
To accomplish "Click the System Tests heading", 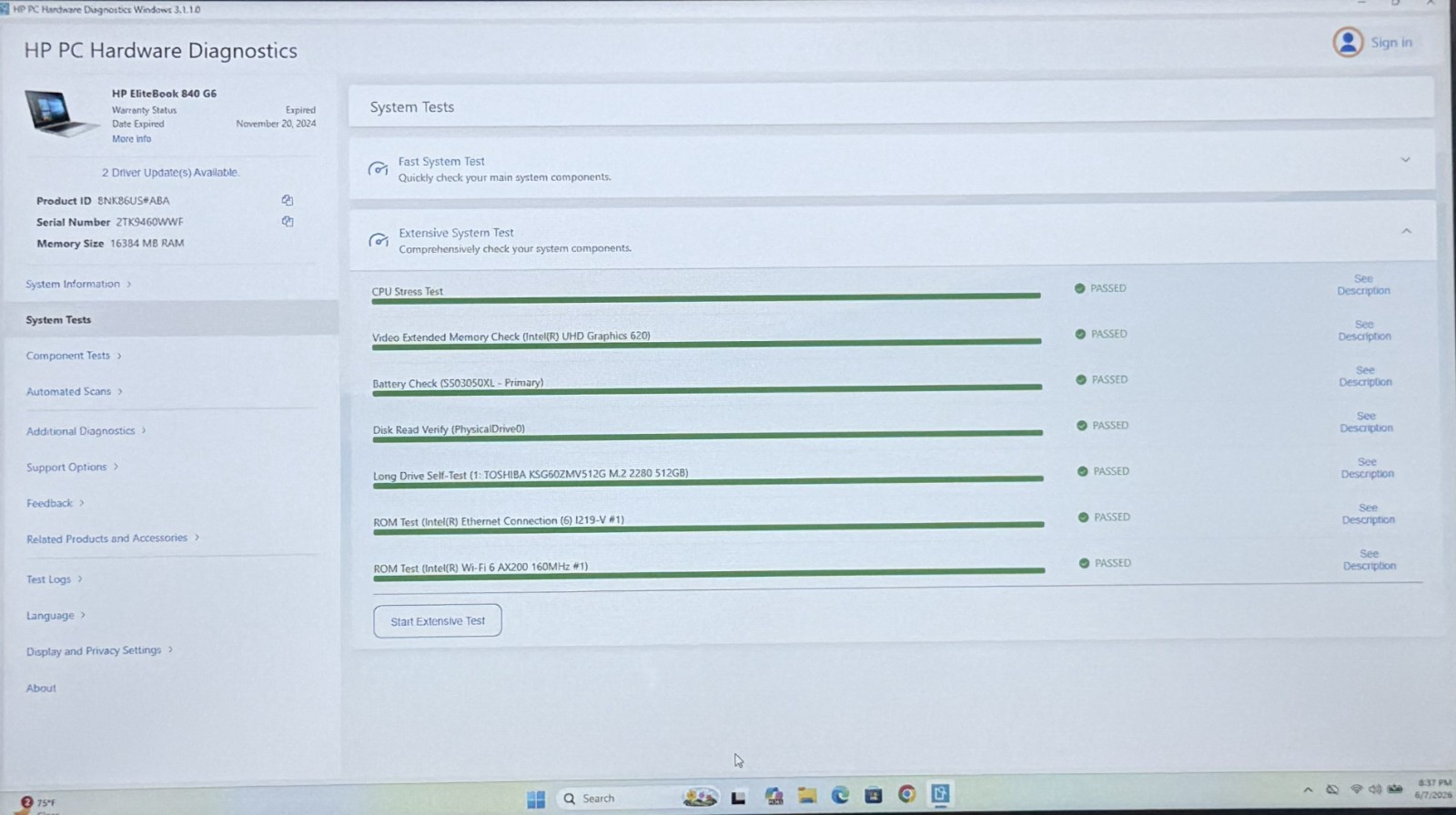I will (x=412, y=107).
